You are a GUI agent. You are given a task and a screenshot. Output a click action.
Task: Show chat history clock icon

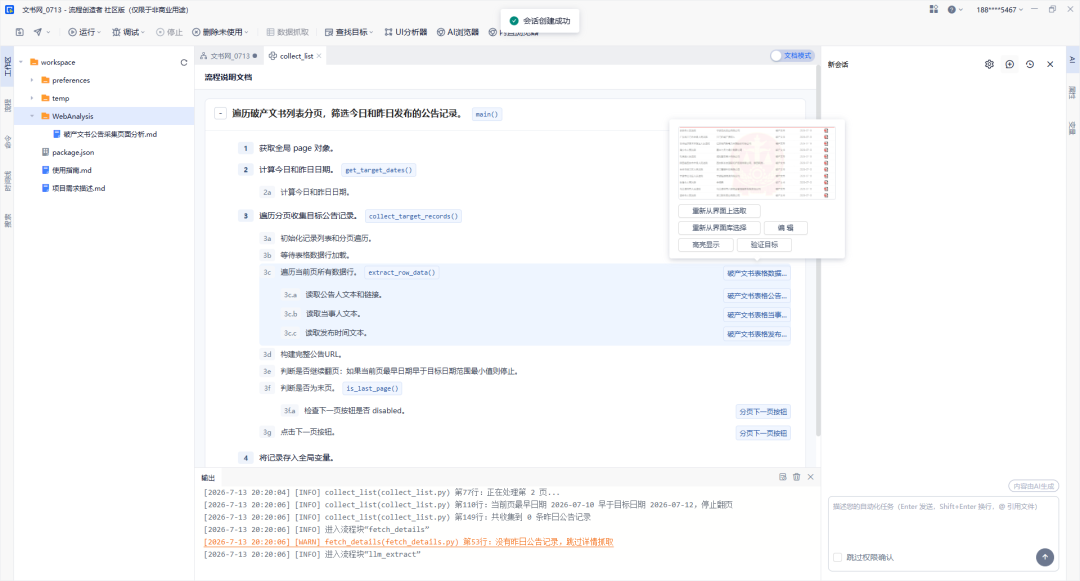pos(1030,64)
